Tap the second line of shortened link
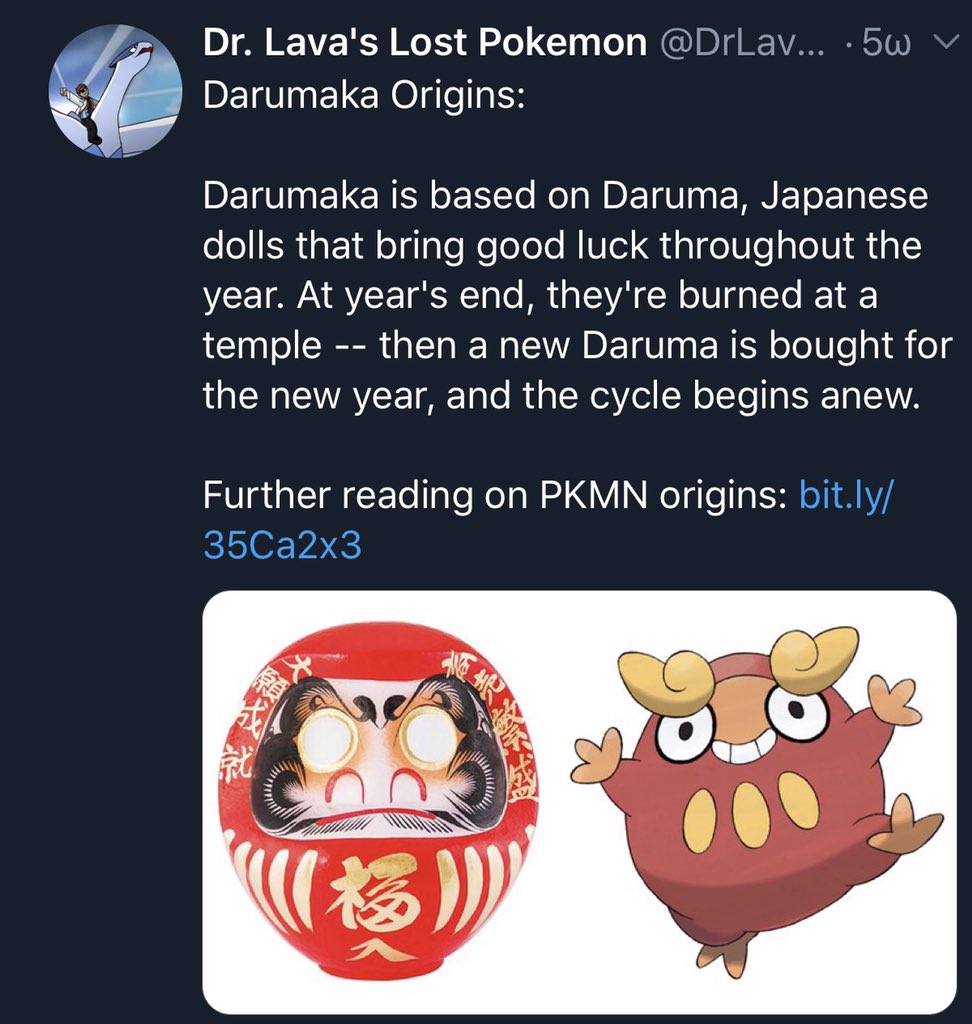The height and width of the screenshot is (1024, 972). 282,545
